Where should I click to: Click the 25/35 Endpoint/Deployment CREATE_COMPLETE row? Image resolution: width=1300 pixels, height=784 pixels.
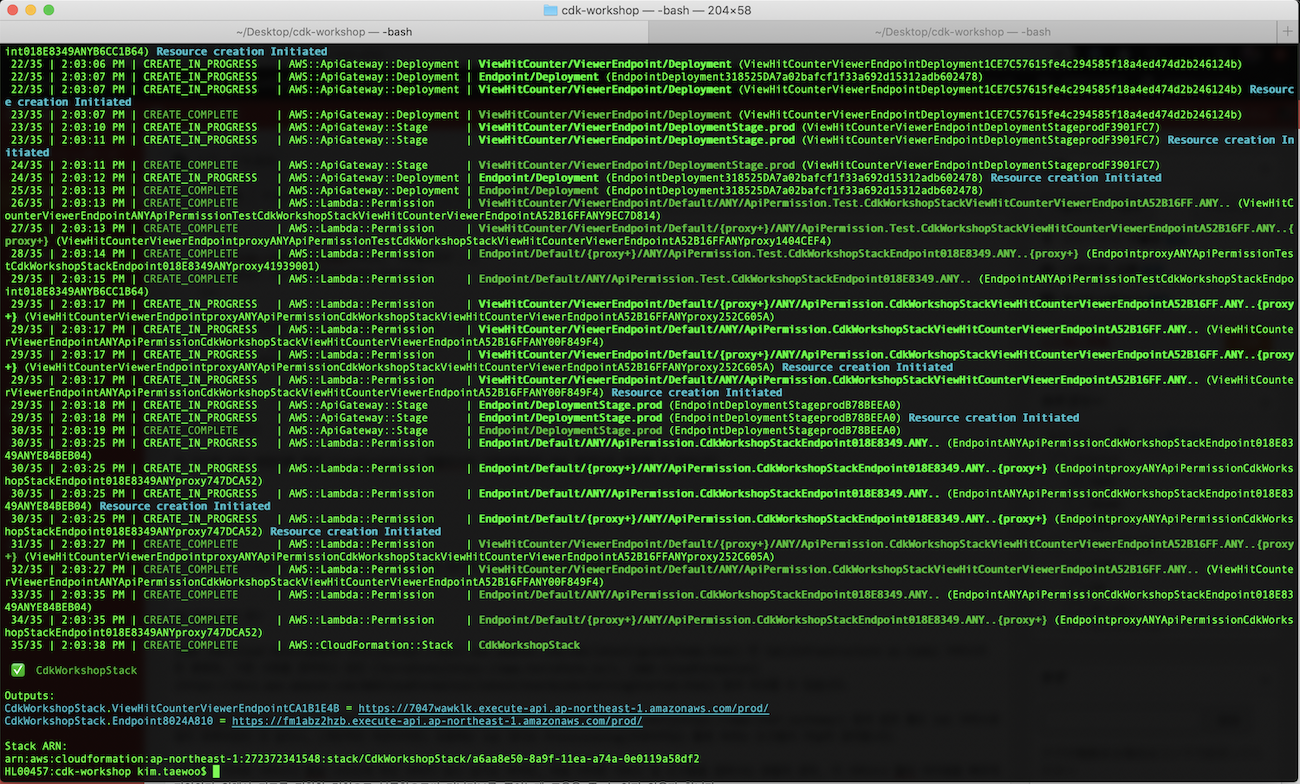(x=496, y=190)
